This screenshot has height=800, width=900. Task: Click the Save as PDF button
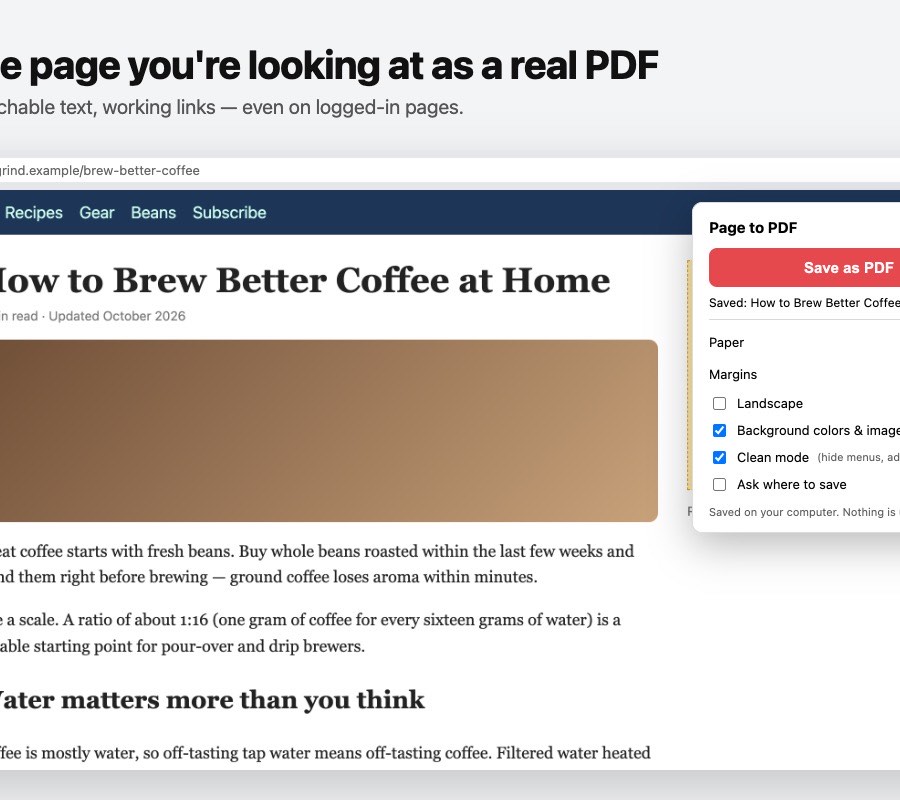pos(804,267)
